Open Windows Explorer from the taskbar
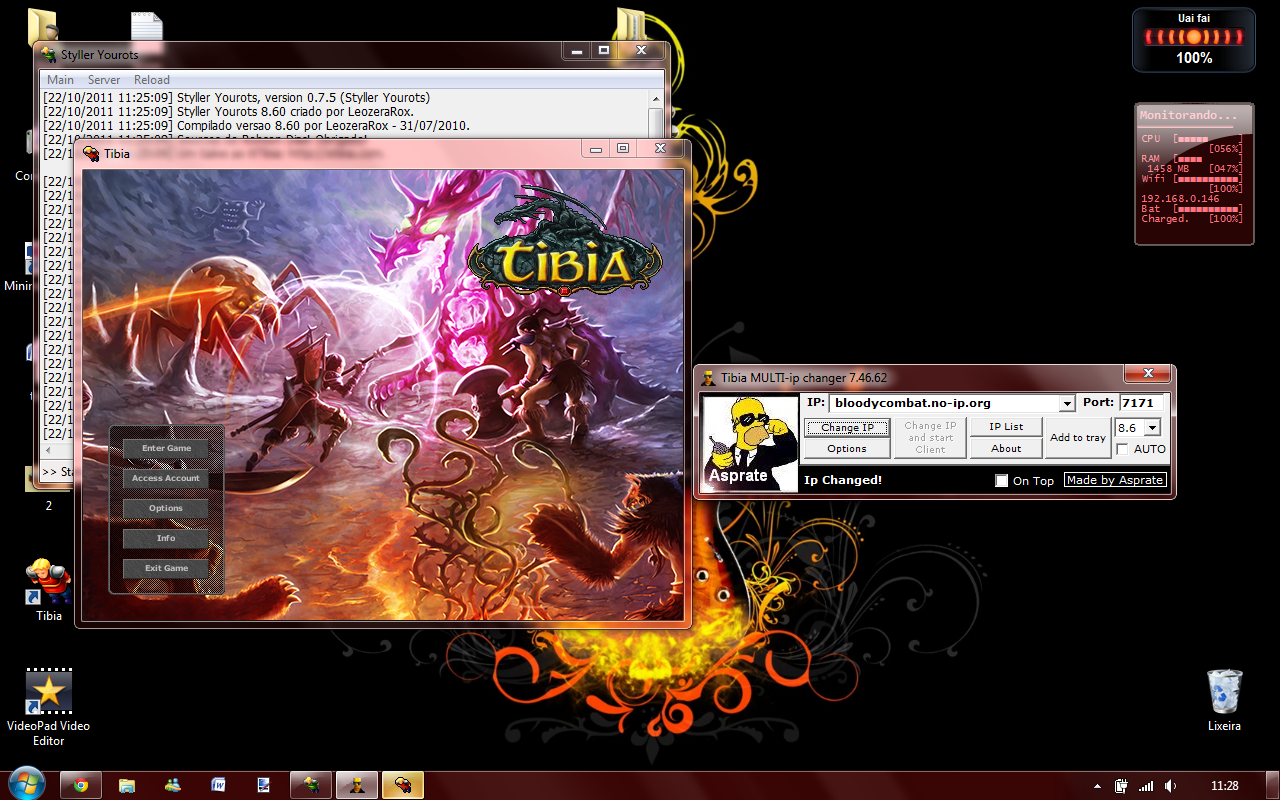1280x800 pixels. (127, 785)
